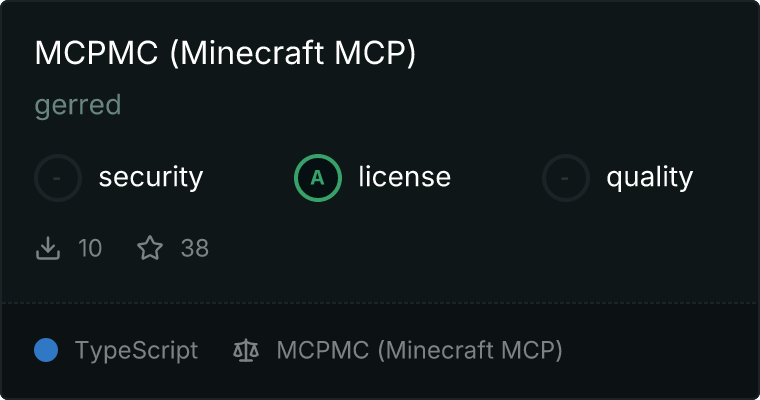Image resolution: width=760 pixels, height=400 pixels.
Task: Select the license label beside the A badge
Action: coord(405,176)
